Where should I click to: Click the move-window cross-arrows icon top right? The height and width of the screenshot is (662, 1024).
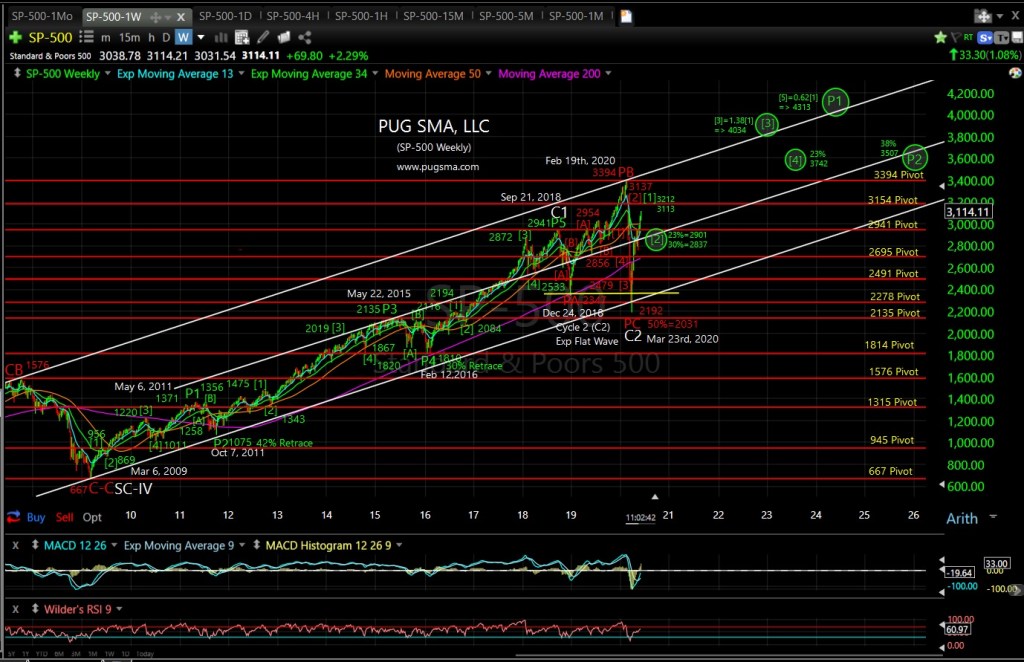point(982,16)
